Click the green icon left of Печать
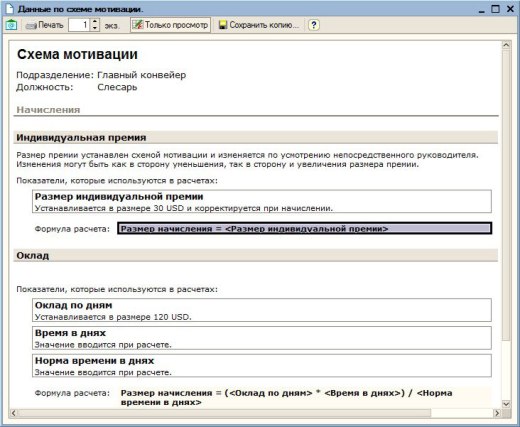The height and width of the screenshot is (427, 520). click(11, 25)
